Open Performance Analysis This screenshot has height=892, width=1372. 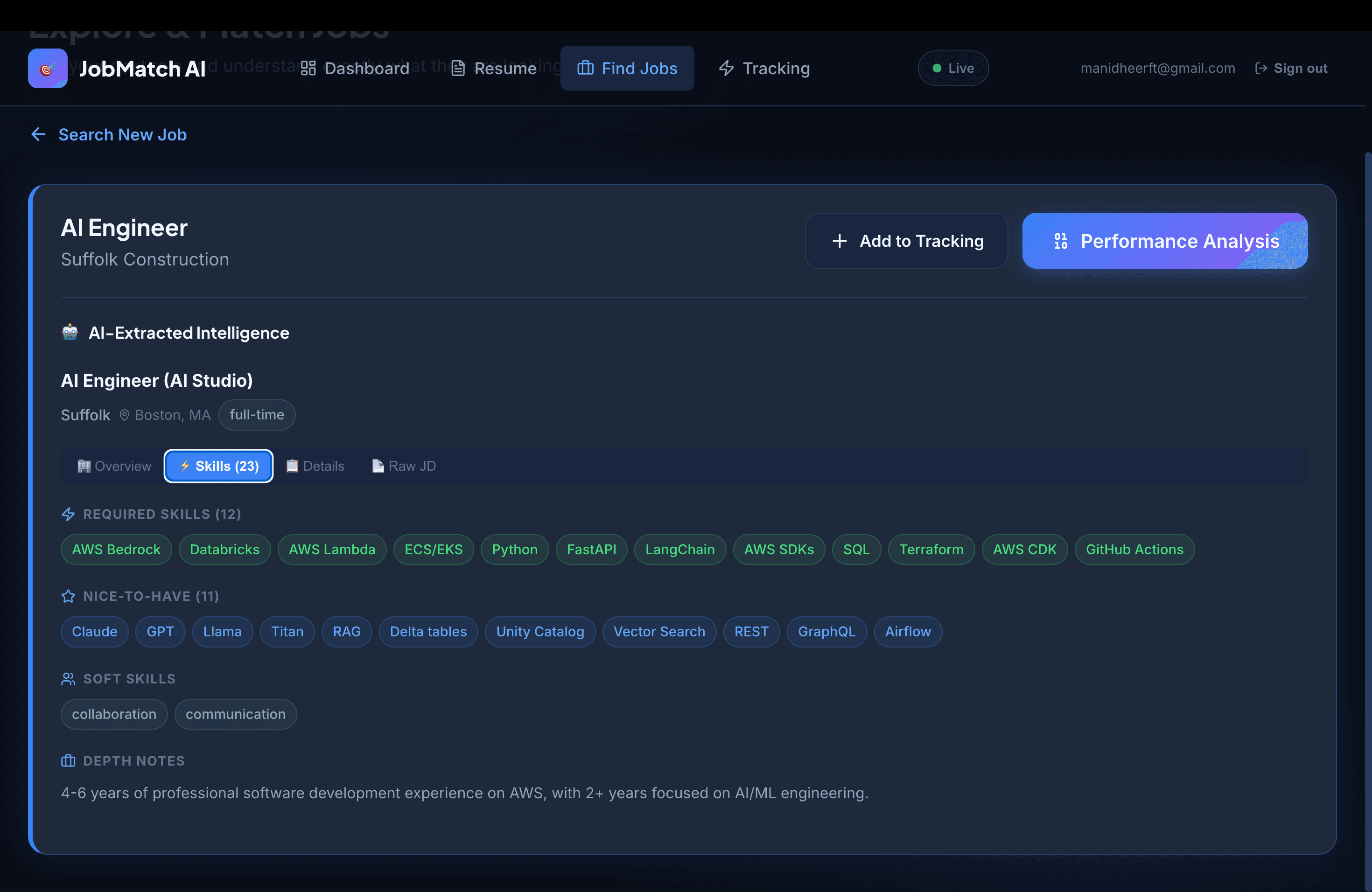(1164, 241)
